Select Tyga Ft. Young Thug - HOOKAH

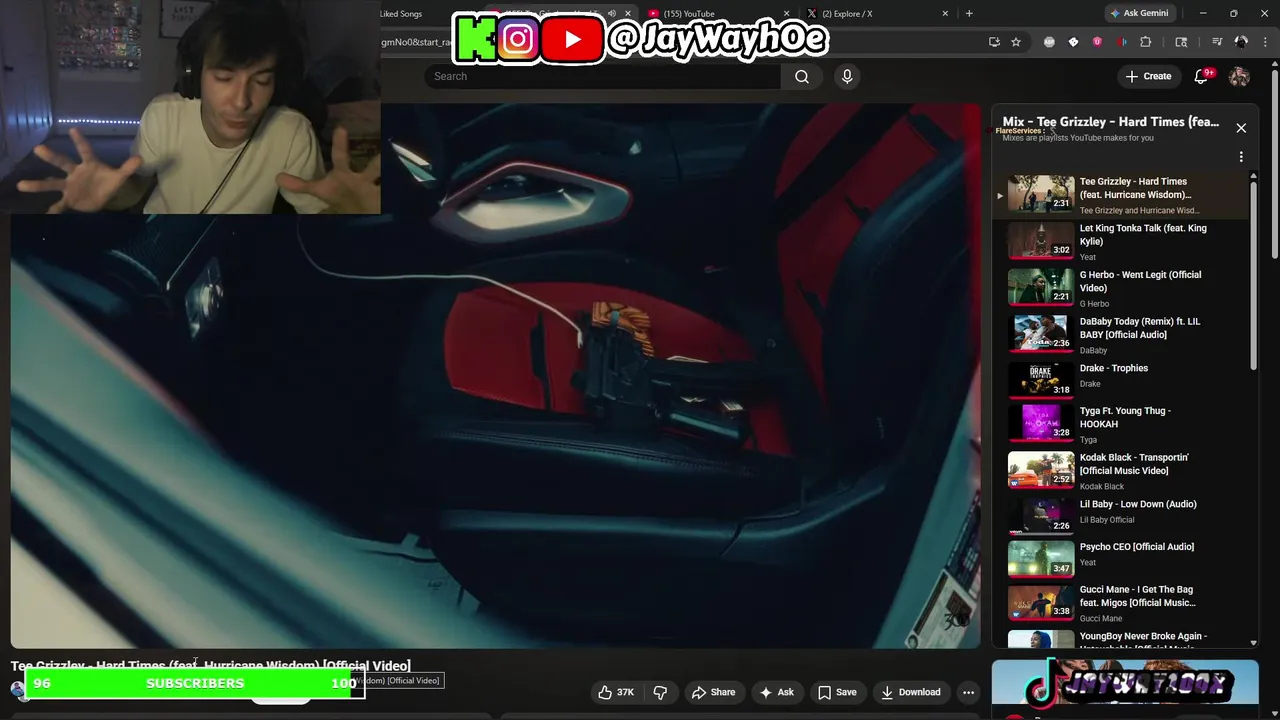[1120, 424]
